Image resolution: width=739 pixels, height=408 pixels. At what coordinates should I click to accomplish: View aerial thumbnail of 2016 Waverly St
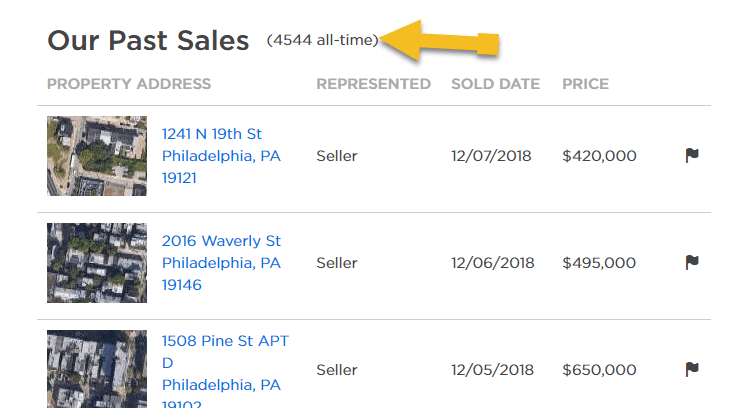[97, 263]
